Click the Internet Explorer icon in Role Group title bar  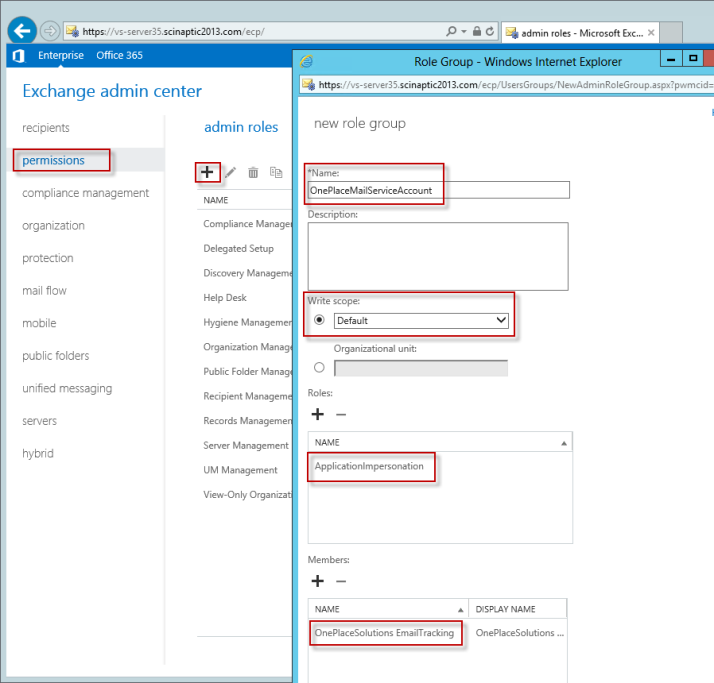(306, 61)
